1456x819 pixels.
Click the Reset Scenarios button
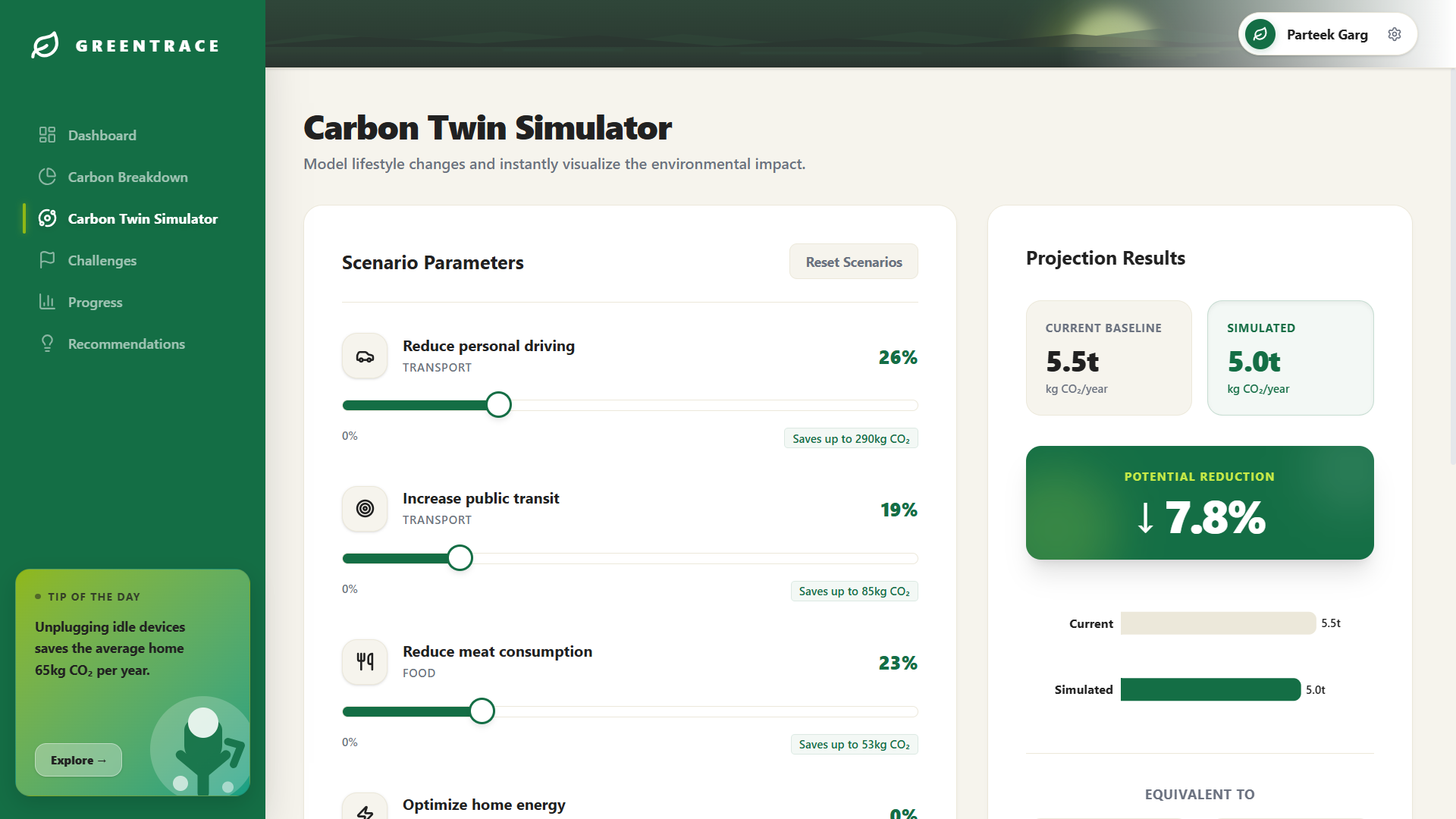(x=854, y=262)
